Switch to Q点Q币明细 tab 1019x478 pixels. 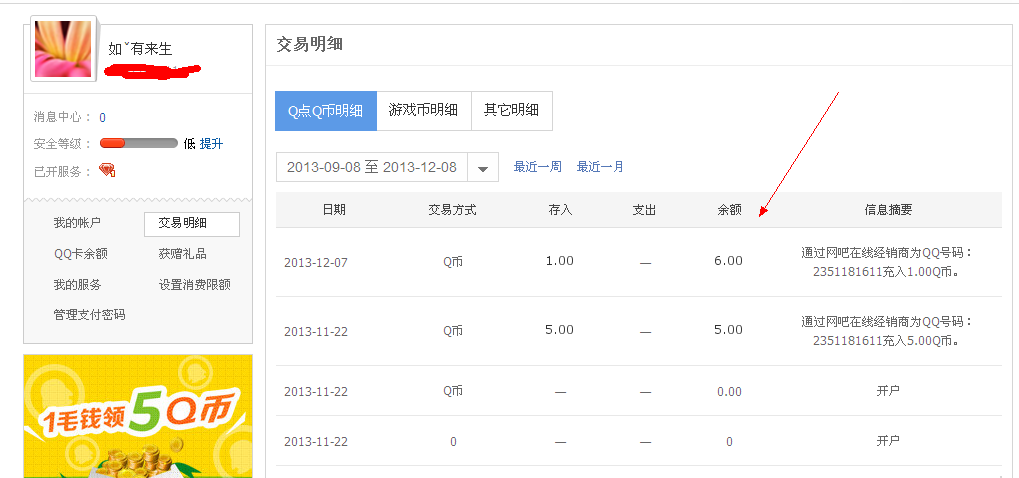tap(326, 111)
